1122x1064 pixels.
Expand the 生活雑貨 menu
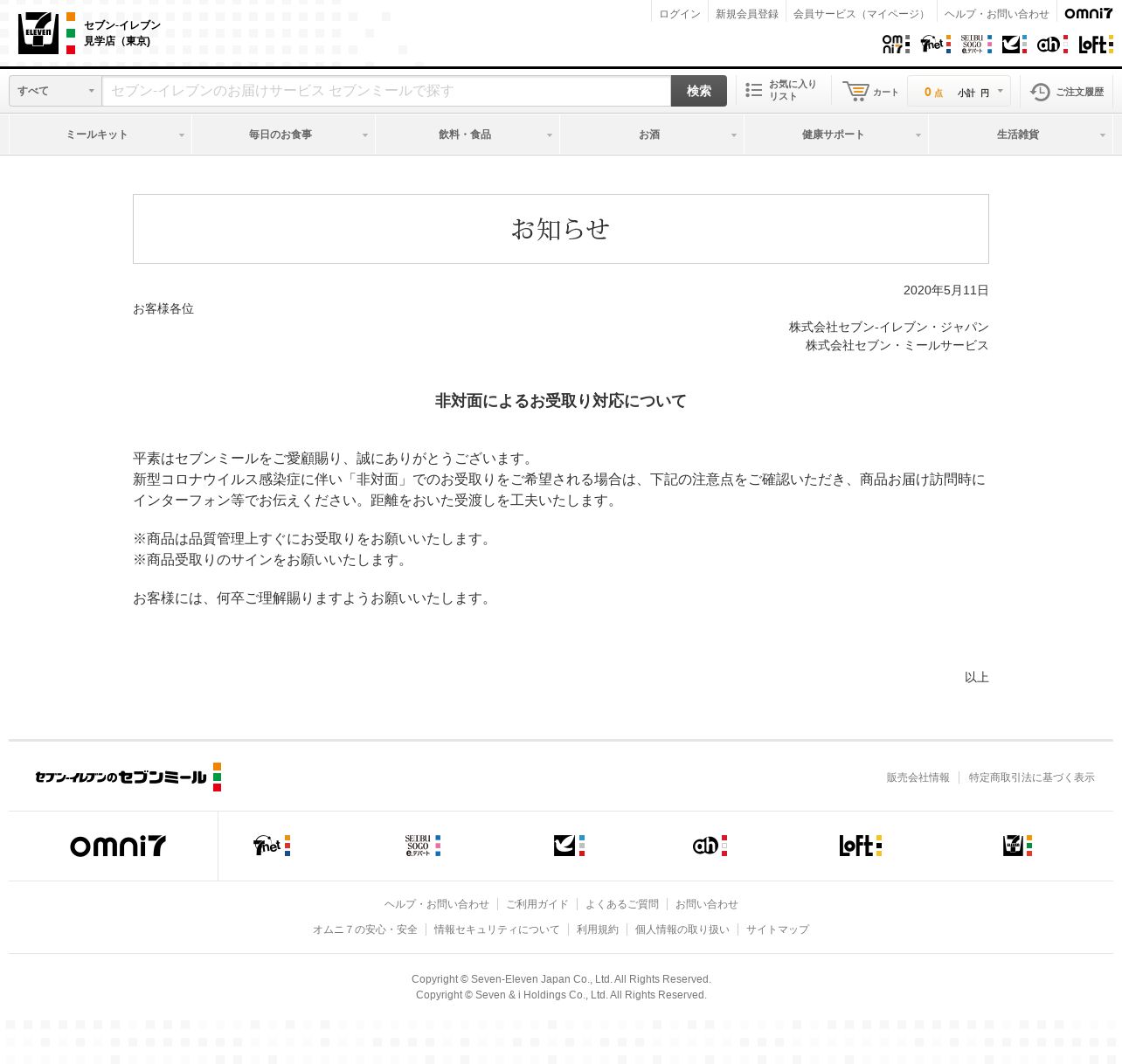click(1021, 135)
